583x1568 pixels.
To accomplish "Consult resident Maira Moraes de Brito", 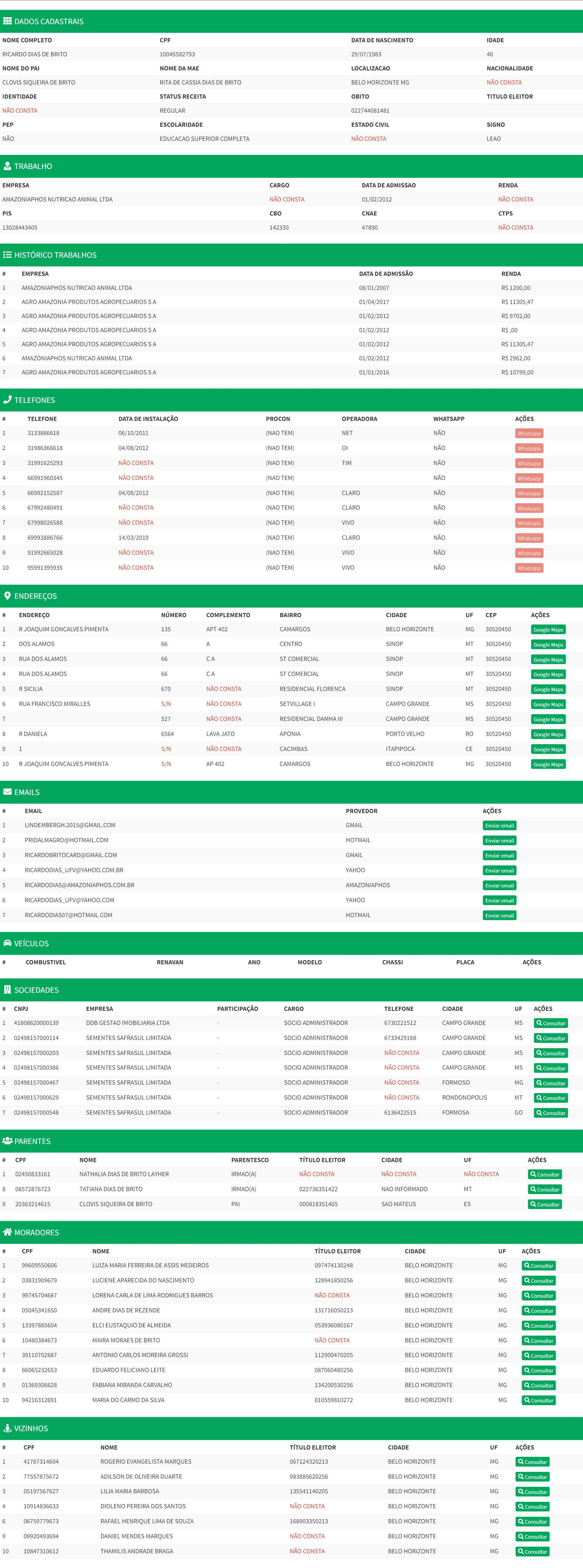I will [x=539, y=1341].
